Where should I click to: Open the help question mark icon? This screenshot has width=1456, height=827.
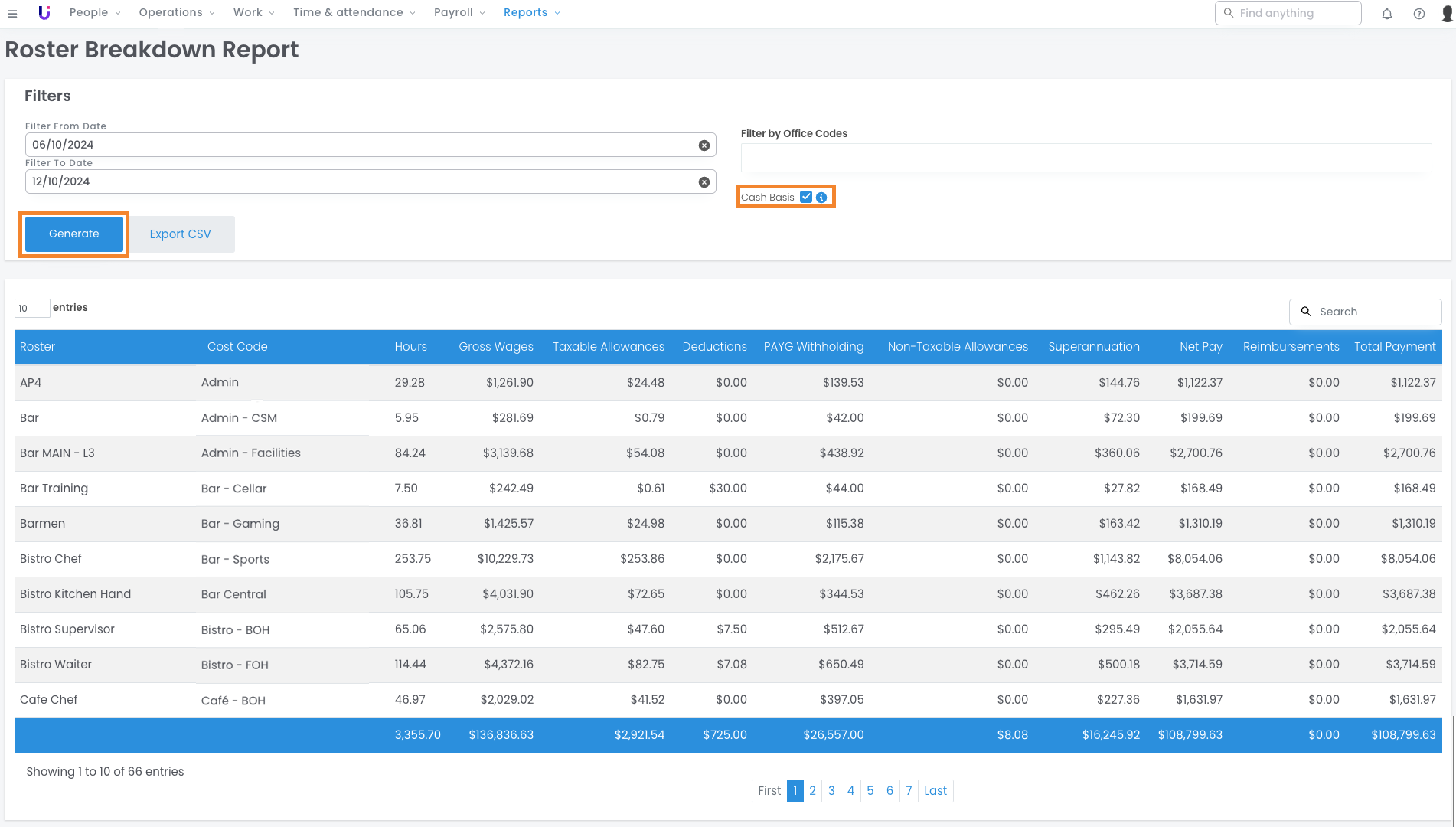[1418, 14]
